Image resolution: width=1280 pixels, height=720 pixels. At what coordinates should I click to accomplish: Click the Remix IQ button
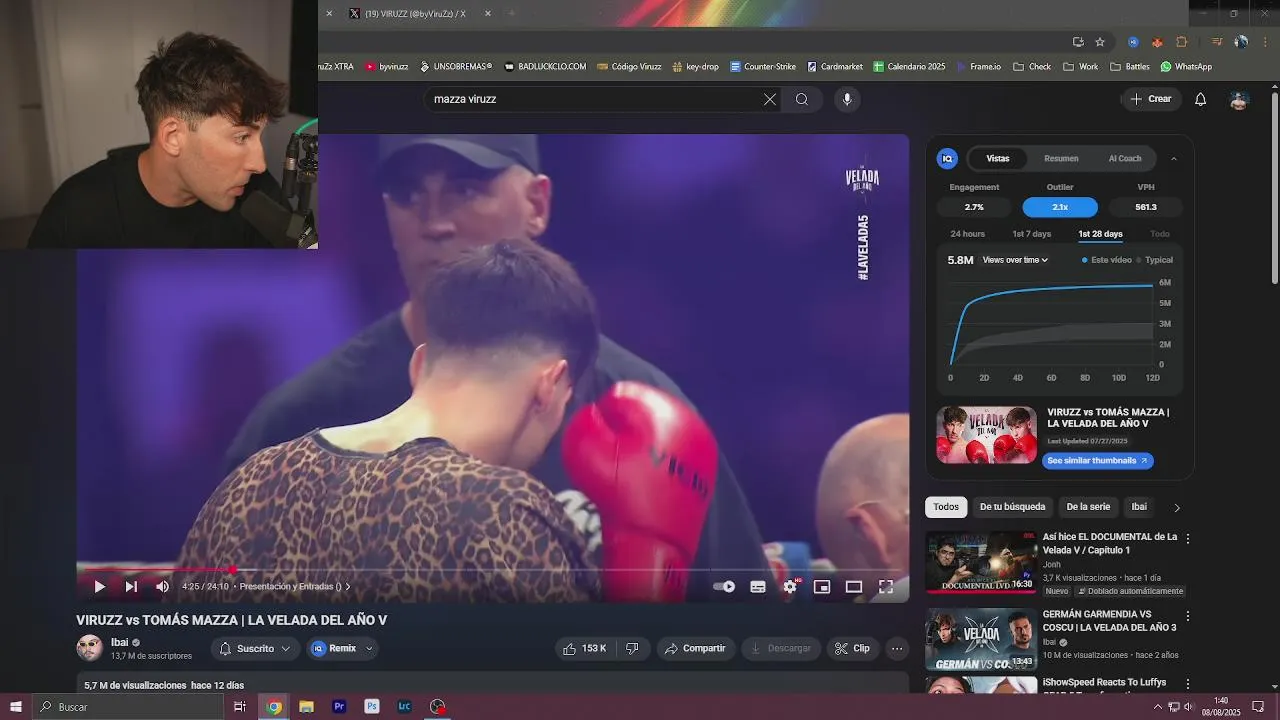click(334, 648)
